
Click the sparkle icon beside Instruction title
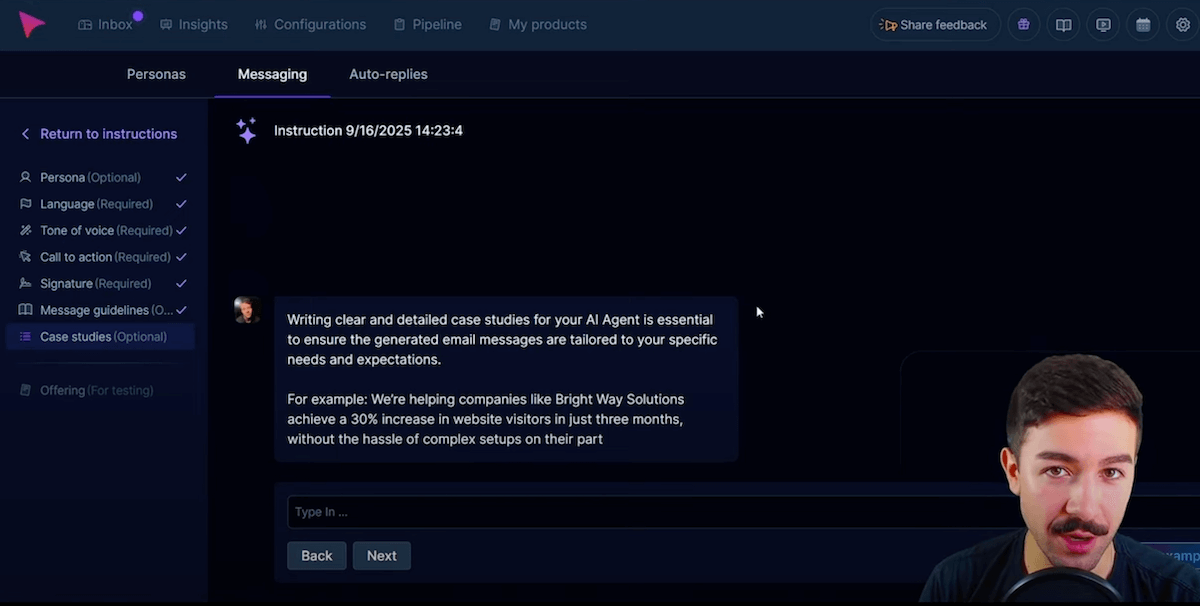tap(246, 131)
